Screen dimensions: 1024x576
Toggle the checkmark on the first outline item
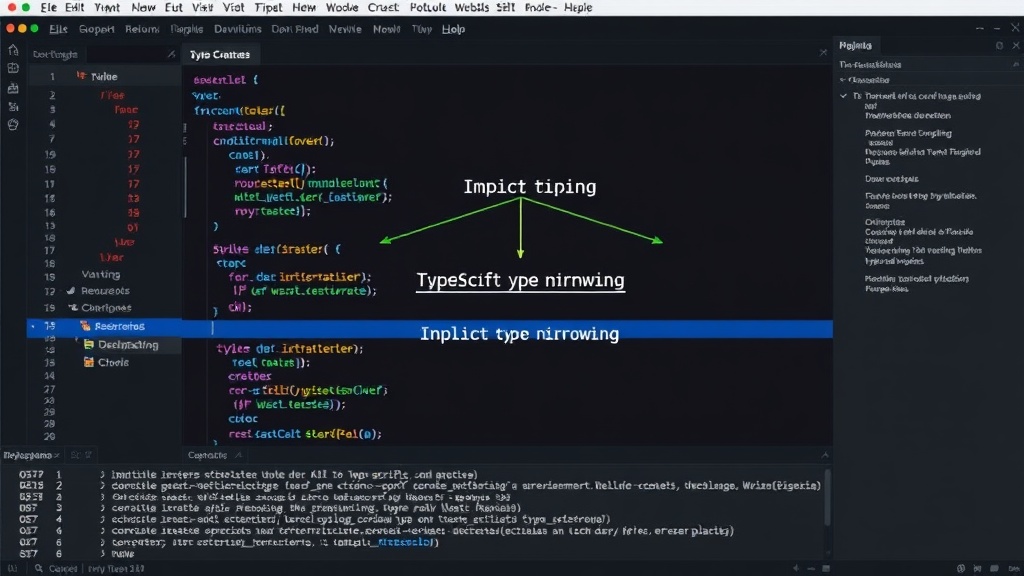pos(843,96)
